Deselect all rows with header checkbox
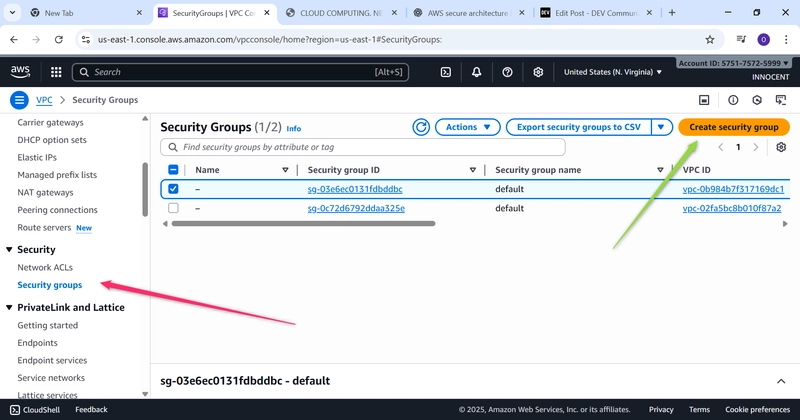This screenshot has height=420, width=800. [173, 170]
